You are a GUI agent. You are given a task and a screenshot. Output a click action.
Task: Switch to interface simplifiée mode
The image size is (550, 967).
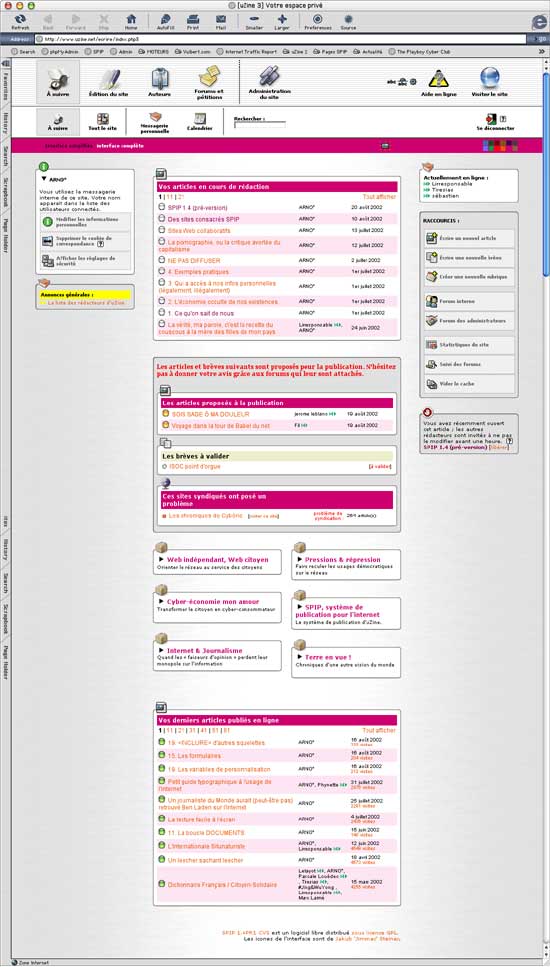68,146
